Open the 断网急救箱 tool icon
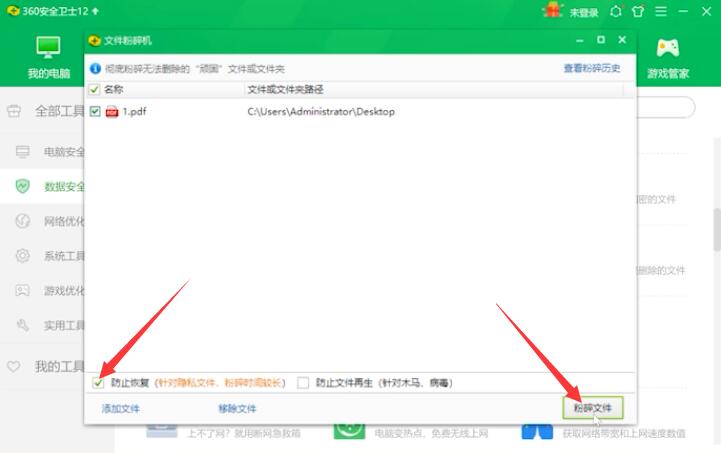Image resolution: width=721 pixels, height=453 pixels. click(162, 431)
